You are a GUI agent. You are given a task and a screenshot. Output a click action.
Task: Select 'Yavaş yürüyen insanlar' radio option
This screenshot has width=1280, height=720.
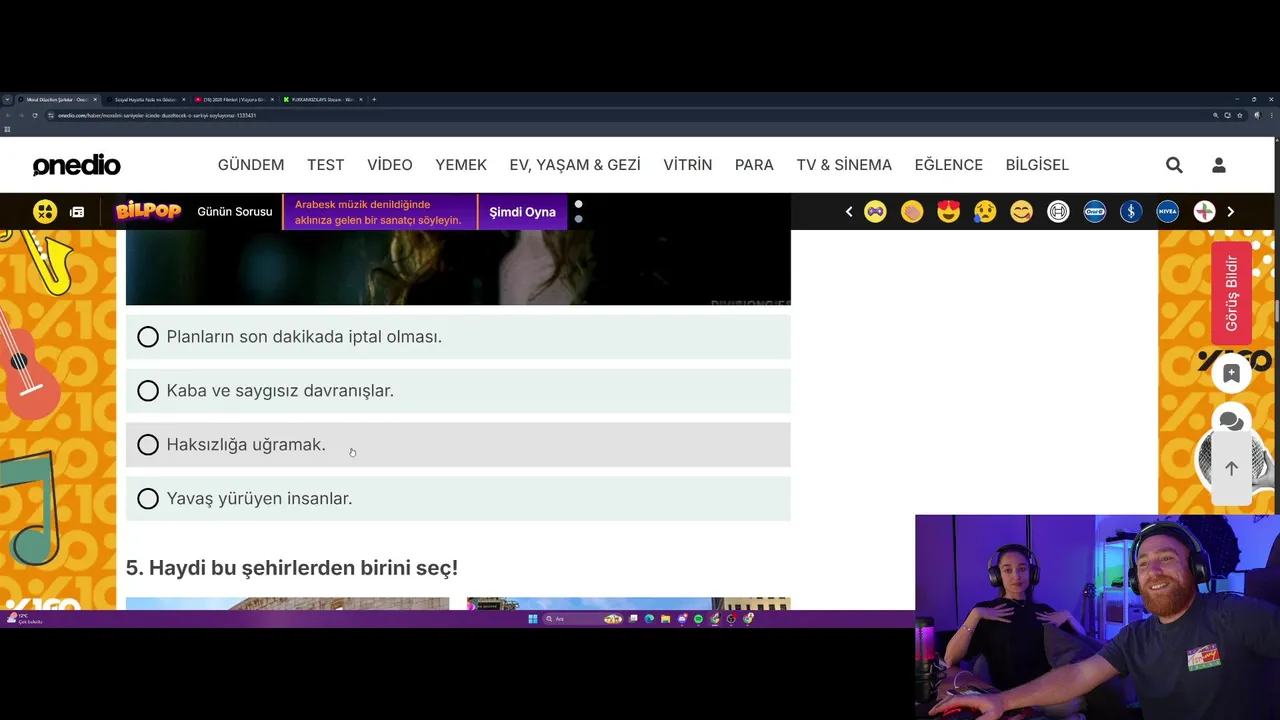(148, 499)
